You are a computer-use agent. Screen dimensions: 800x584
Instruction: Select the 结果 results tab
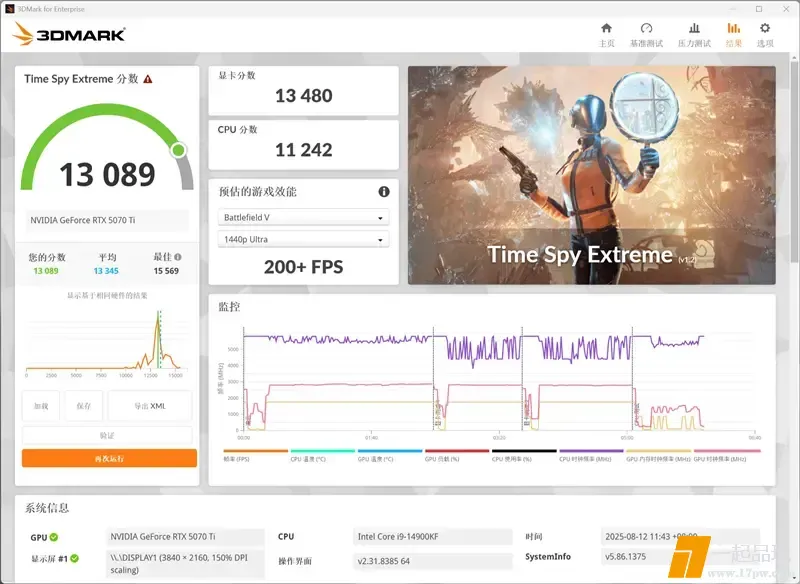click(734, 35)
